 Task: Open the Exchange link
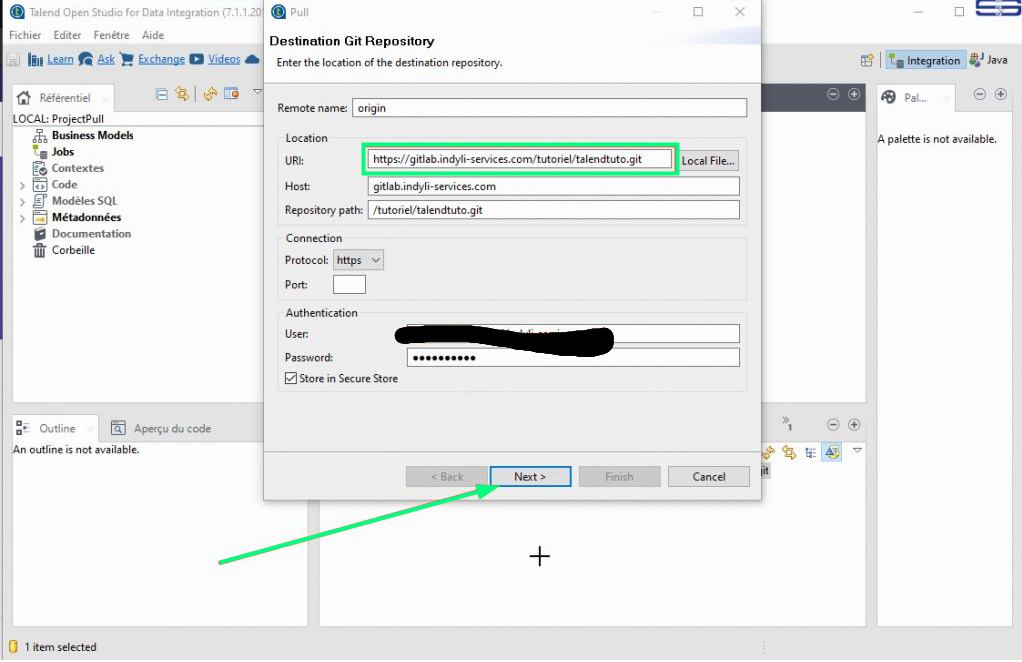click(x=161, y=59)
